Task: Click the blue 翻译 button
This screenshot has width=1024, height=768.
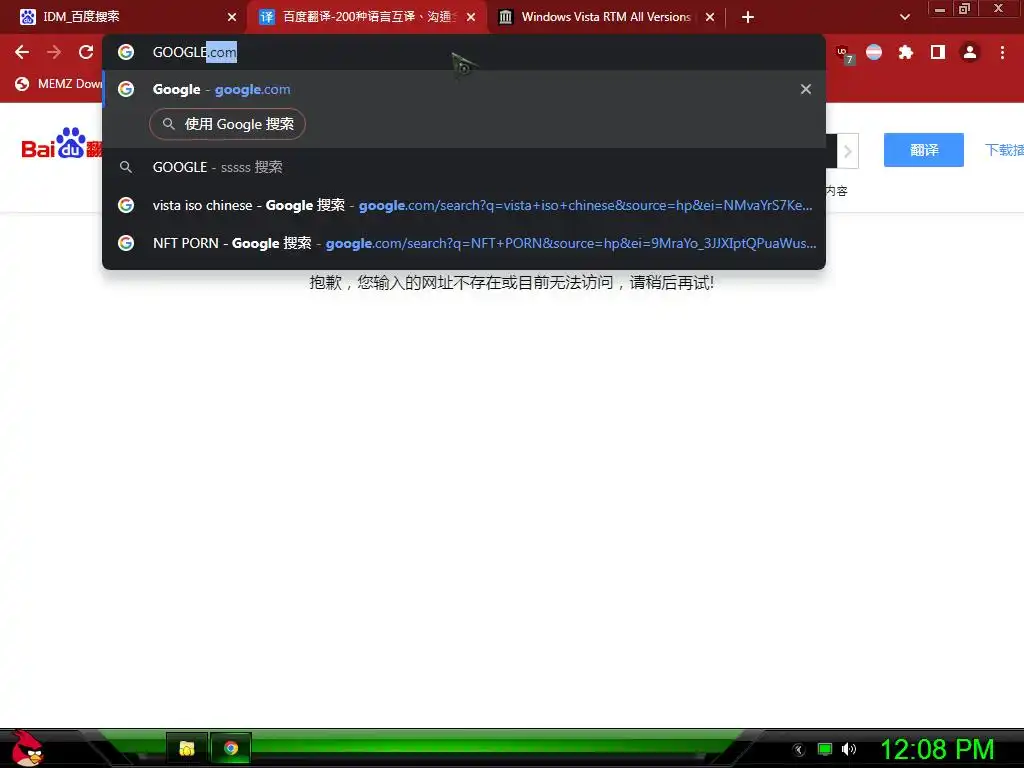Action: [923, 150]
